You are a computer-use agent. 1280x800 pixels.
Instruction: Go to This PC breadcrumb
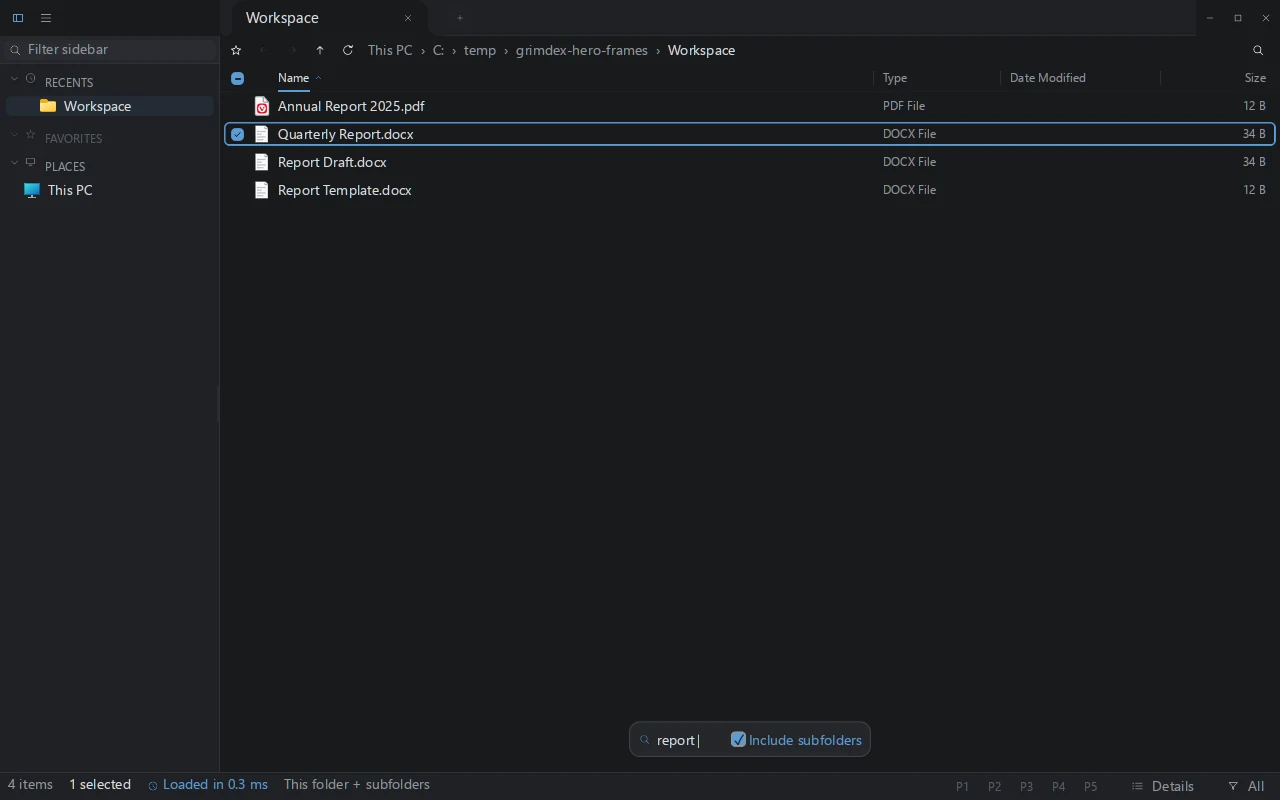[390, 50]
